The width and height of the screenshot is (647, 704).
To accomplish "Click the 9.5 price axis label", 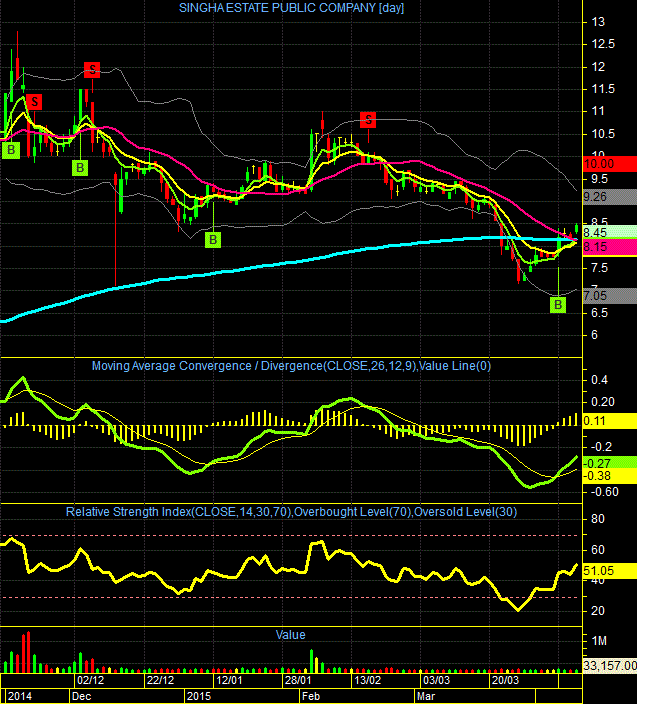I will point(599,179).
